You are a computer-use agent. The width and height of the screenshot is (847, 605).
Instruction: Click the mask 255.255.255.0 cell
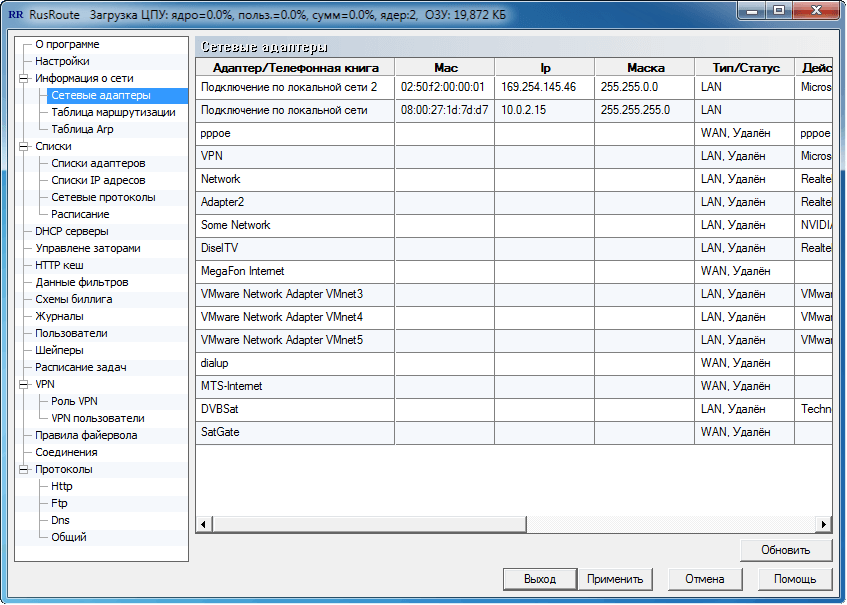click(645, 110)
